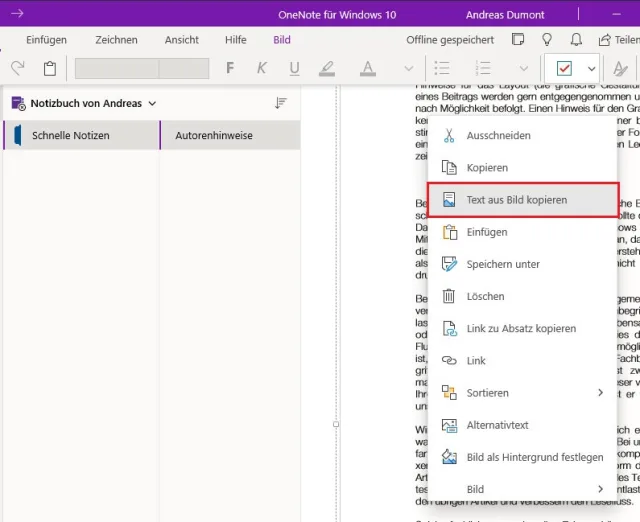Viewport: 640px width, 522px height.
Task: Open the Autorenhinweise page
Action: click(214, 135)
